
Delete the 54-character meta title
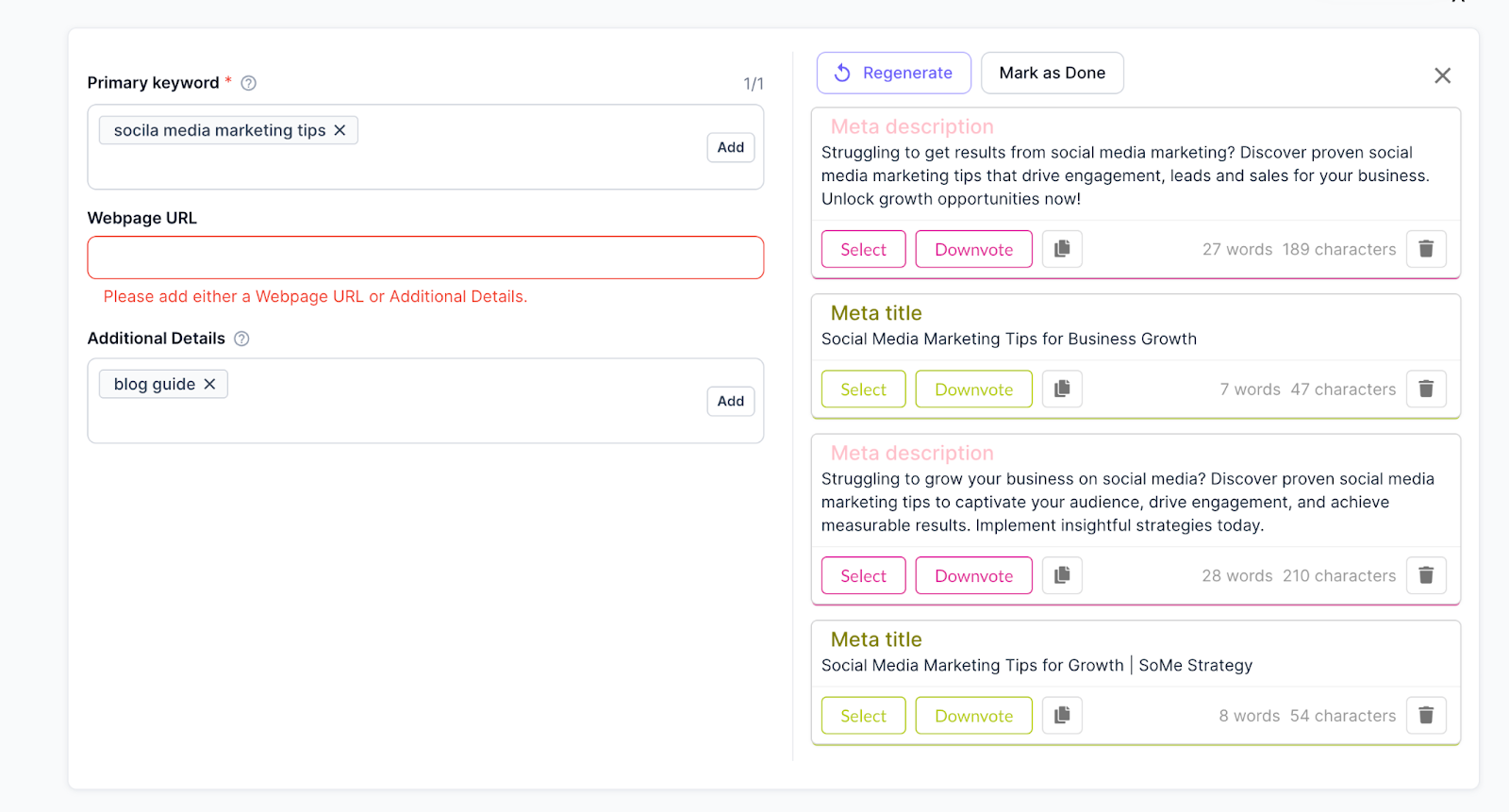pyautogui.click(x=1426, y=715)
